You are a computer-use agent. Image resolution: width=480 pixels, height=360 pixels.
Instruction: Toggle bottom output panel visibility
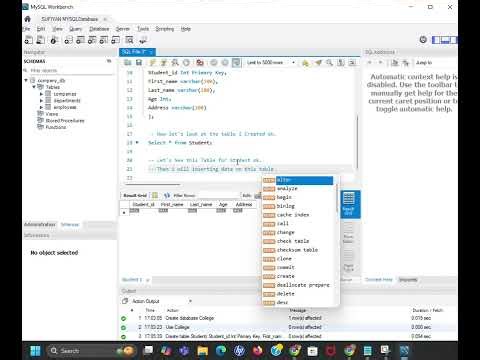[x=445, y=40]
